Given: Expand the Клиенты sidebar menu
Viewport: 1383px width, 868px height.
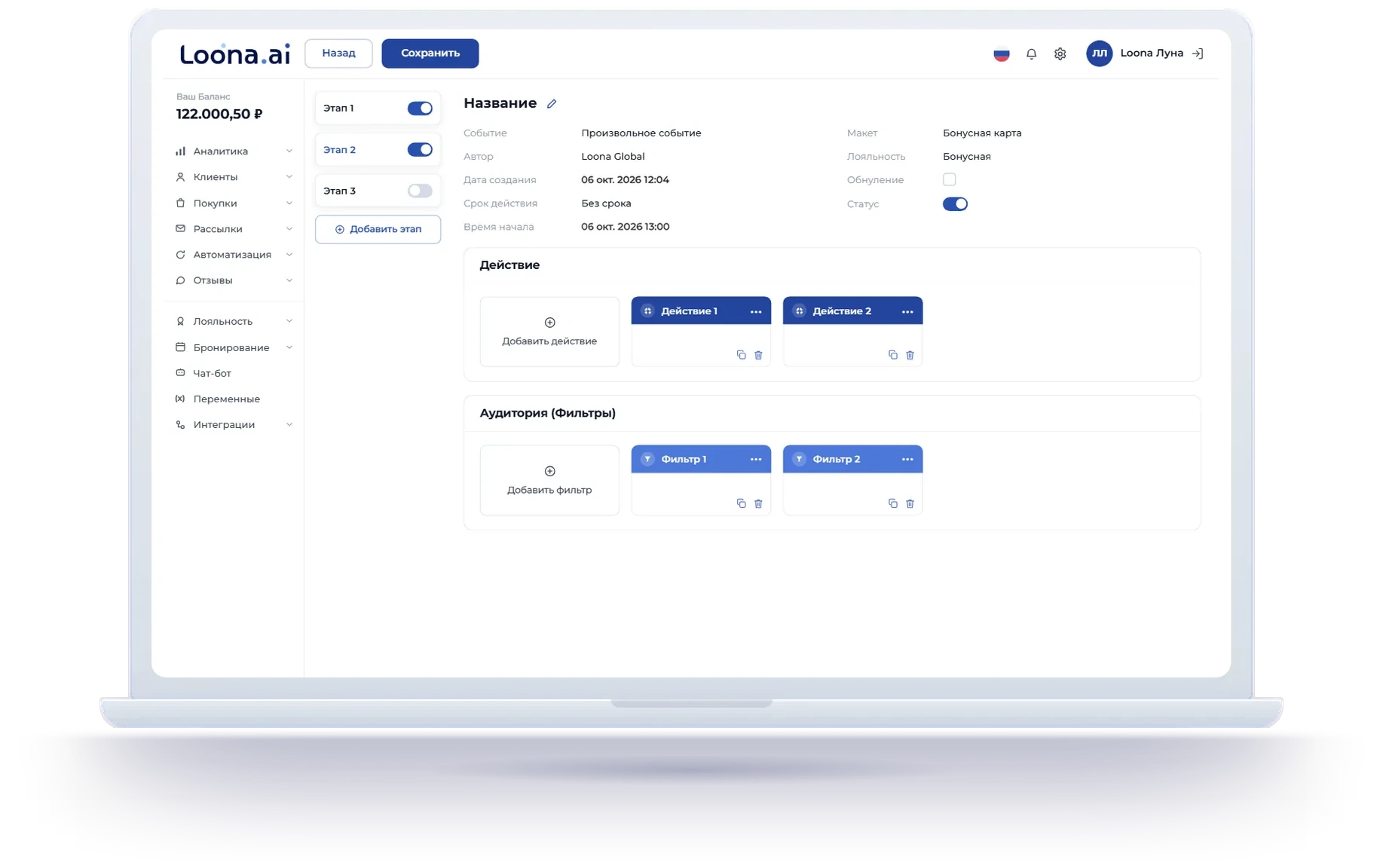Looking at the screenshot, I should coord(234,177).
